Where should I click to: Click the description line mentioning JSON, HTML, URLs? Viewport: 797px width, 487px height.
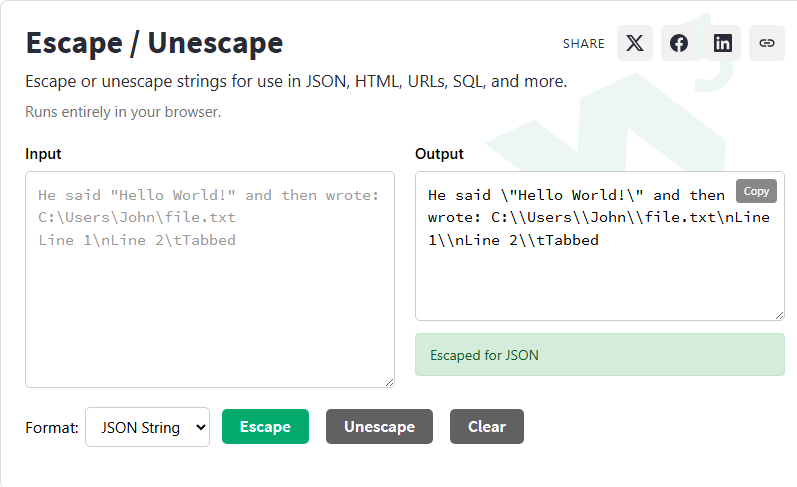pos(296,81)
